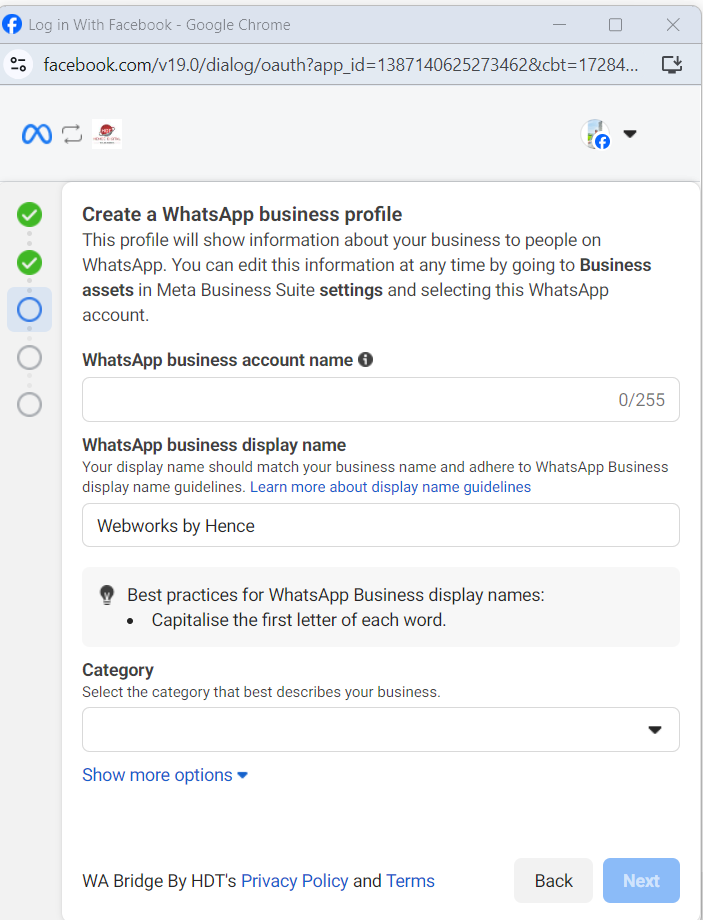Image resolution: width=703 pixels, height=920 pixels.
Task: Click the first completed step checkmark
Action: (29, 215)
